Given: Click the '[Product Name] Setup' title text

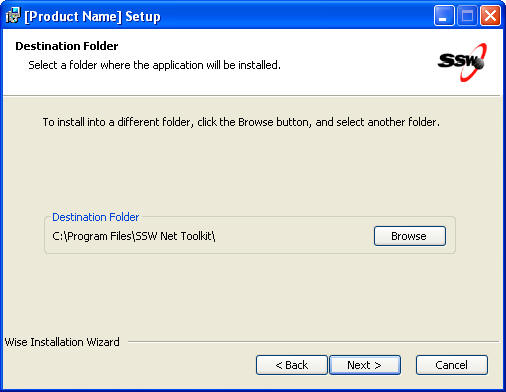Looking at the screenshot, I should tap(92, 16).
